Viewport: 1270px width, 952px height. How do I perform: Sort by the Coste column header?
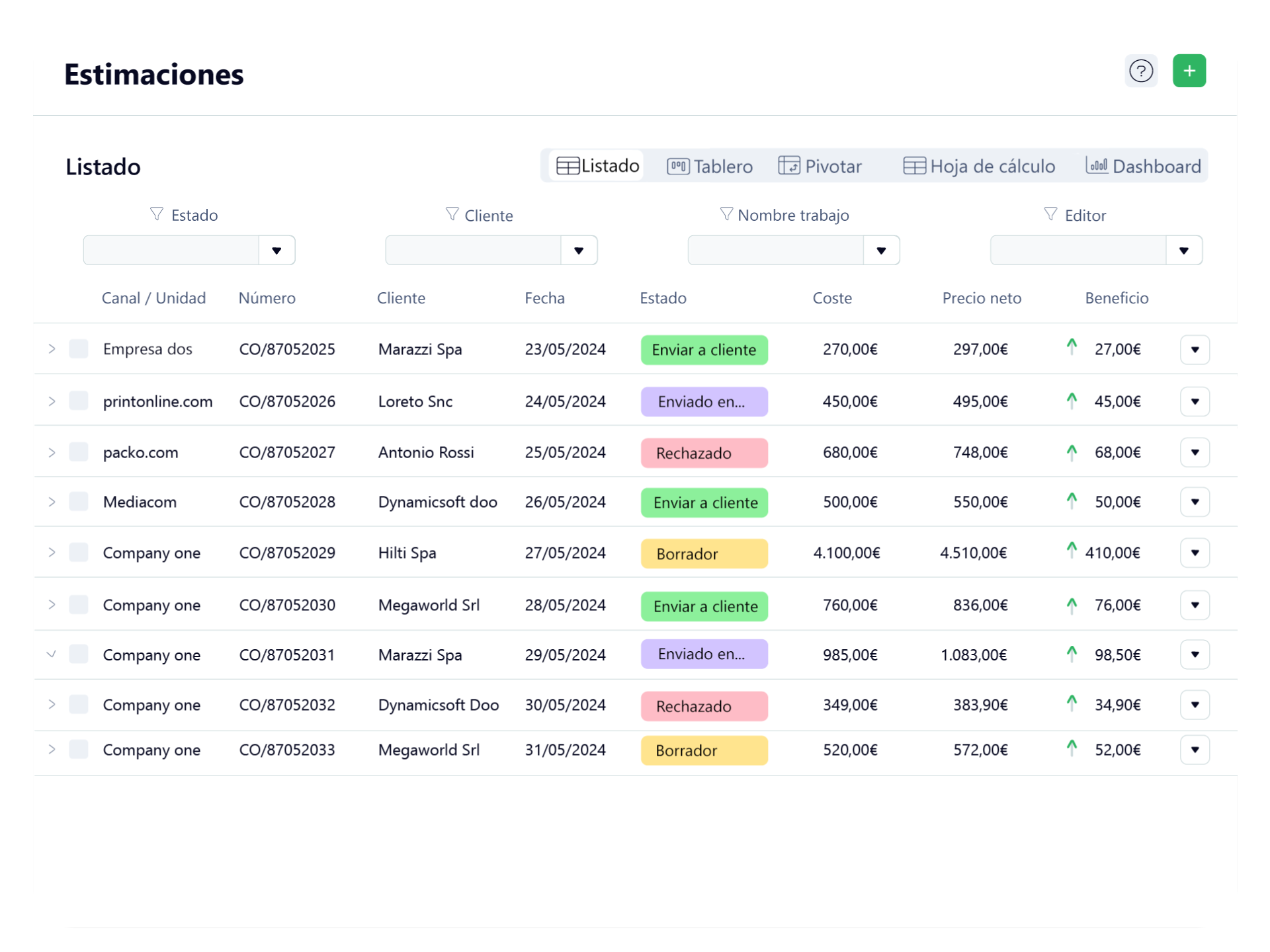(x=832, y=298)
